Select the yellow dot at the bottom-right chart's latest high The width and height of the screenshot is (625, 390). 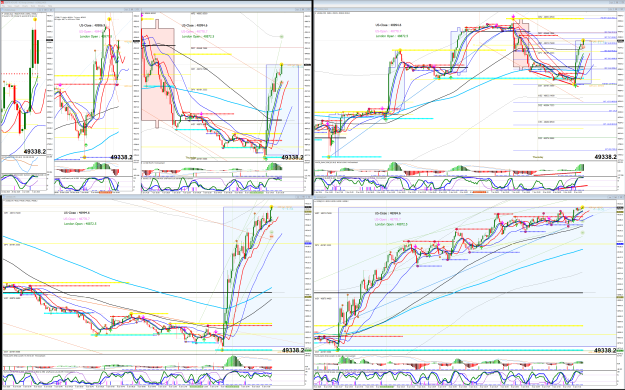click(x=582, y=207)
